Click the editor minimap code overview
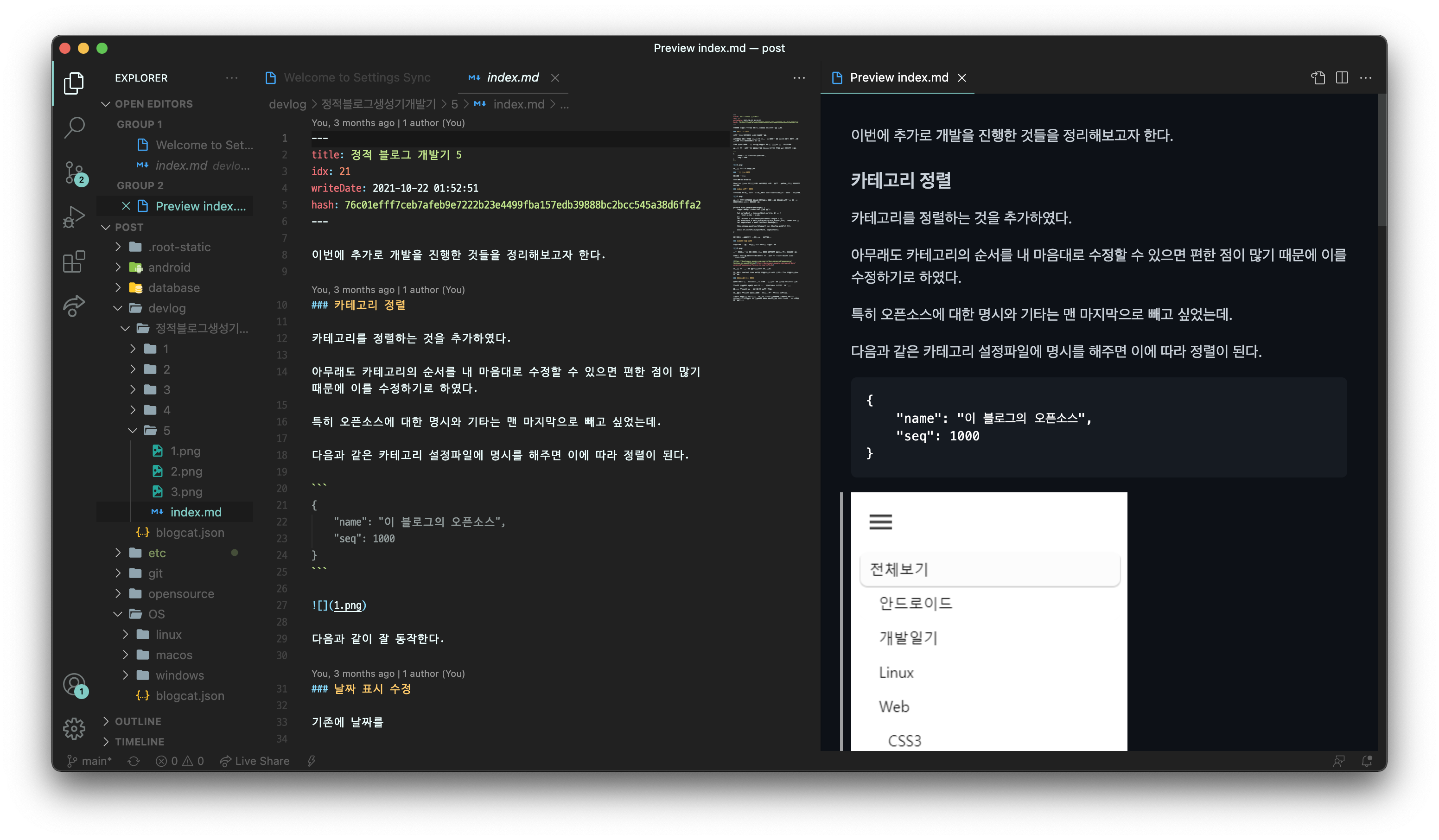Screen dimensions: 1439x840 [766, 205]
